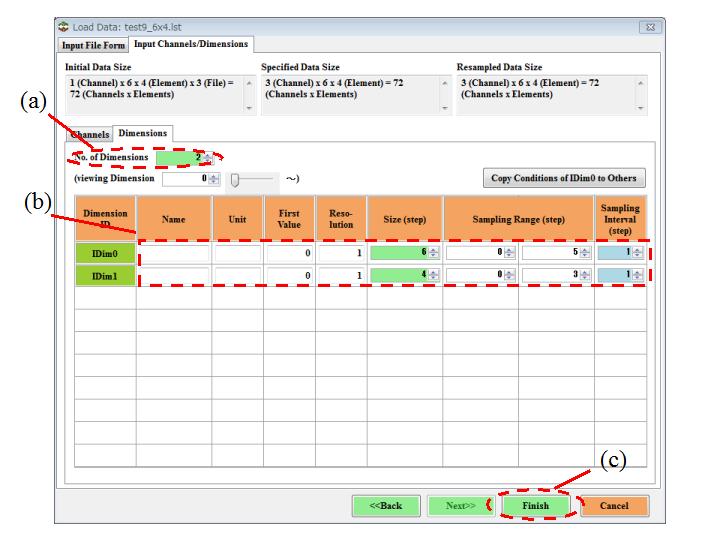Edit the IDim1 Resolution field
This screenshot has width=720, height=540.
[x=340, y=275]
